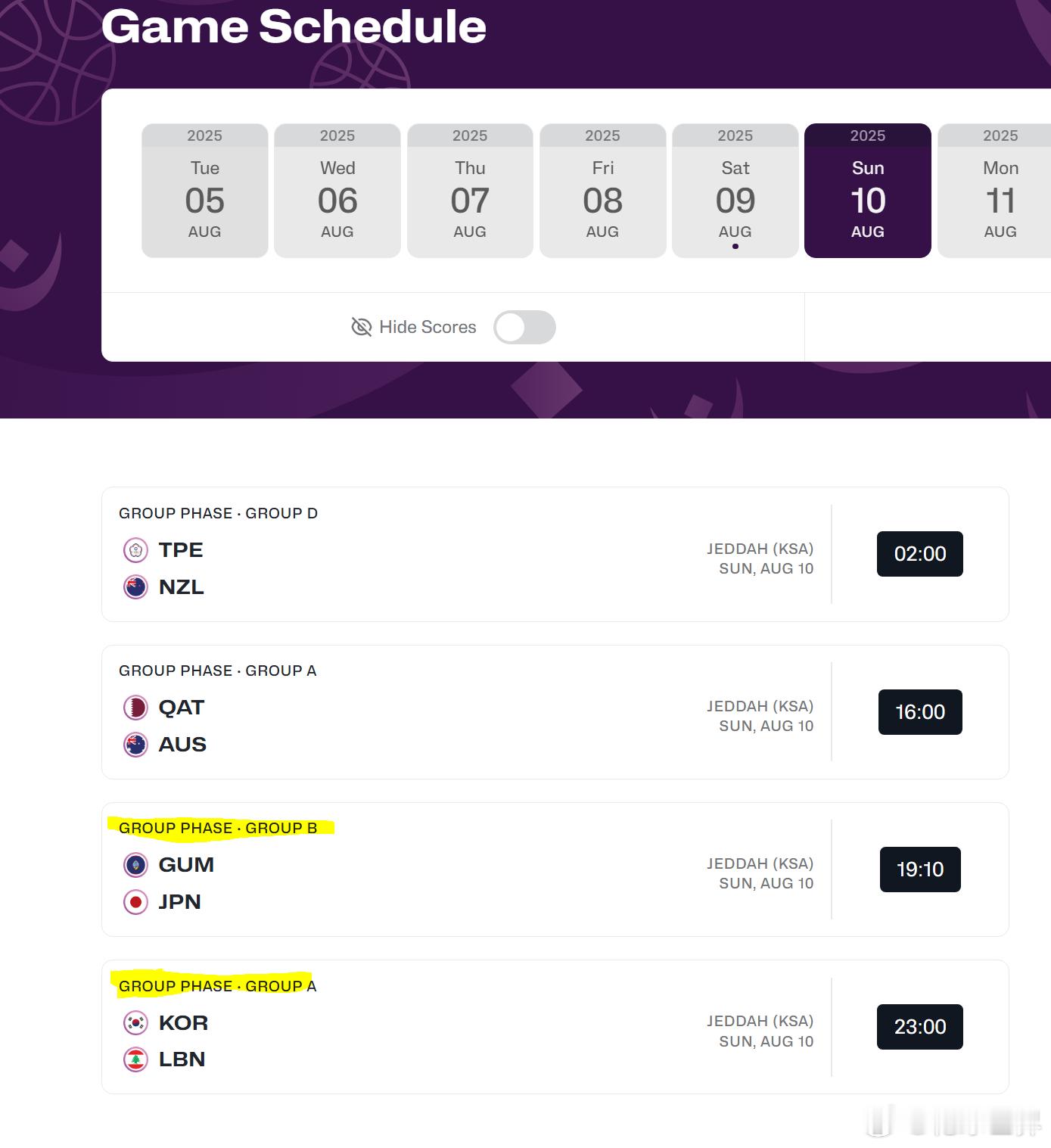Image resolution: width=1051 pixels, height=1148 pixels.
Task: Select the Mon 11 Aug date tab
Action: pos(994,191)
